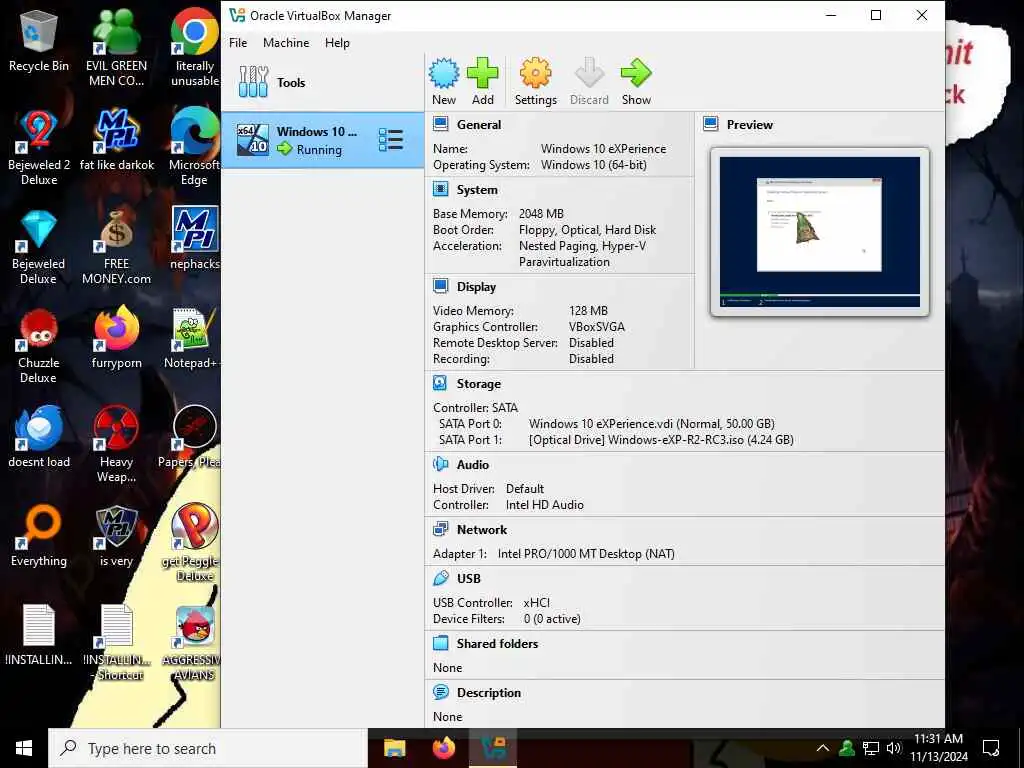Image resolution: width=1024 pixels, height=768 pixels.
Task: Click the Windows 10 eXPerience.vdi disk entry
Action: 652,424
